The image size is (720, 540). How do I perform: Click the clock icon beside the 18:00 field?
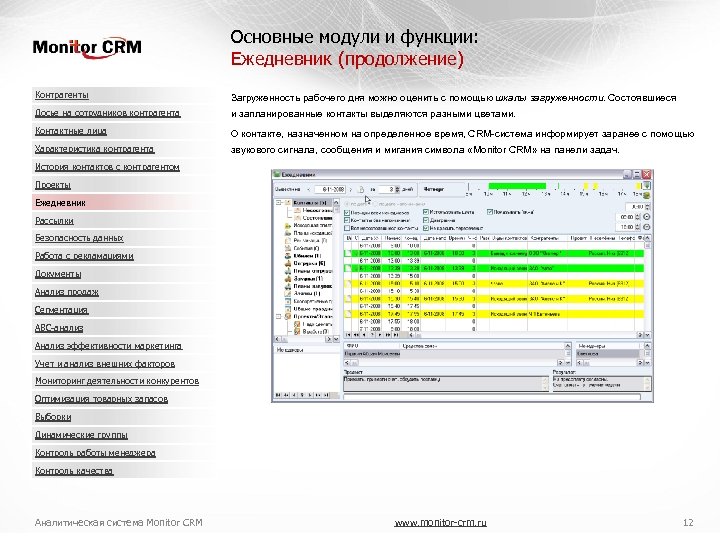click(x=647, y=227)
